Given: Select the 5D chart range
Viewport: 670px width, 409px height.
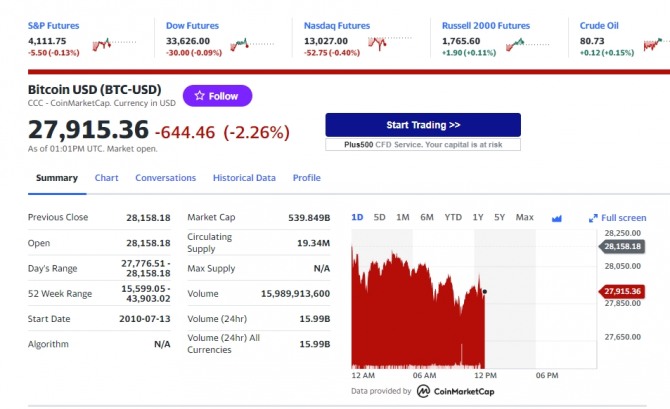Looking at the screenshot, I should pos(379,218).
